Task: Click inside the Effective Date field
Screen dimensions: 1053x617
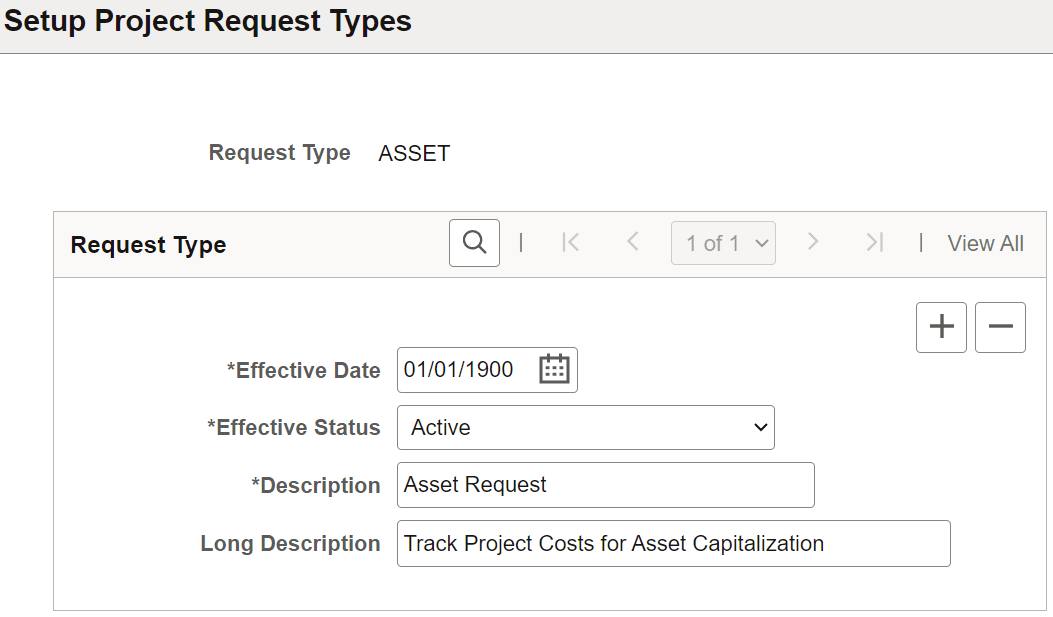Action: (x=470, y=369)
